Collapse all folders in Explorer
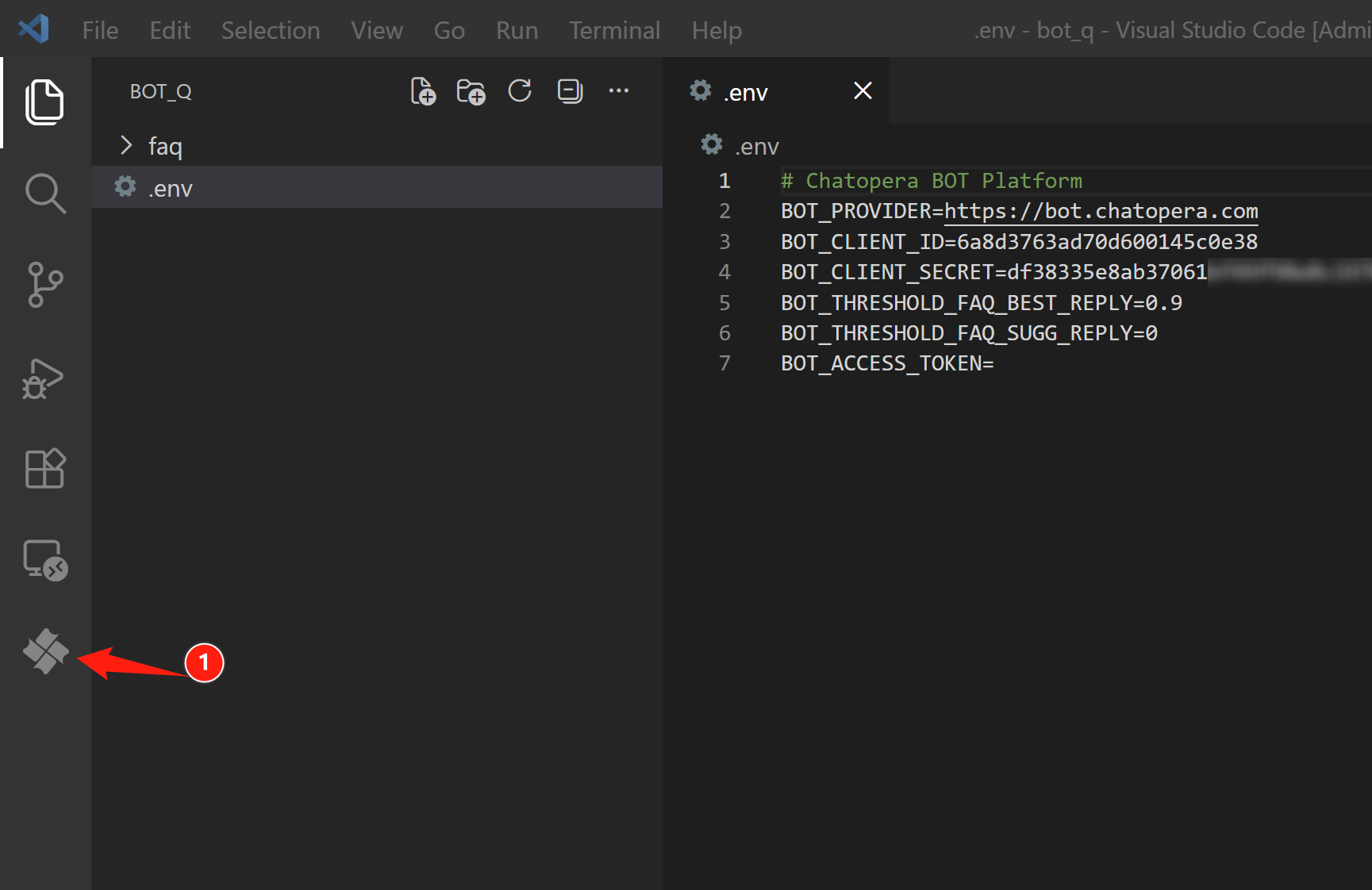Viewport: 1372px width, 890px height. coord(570,91)
